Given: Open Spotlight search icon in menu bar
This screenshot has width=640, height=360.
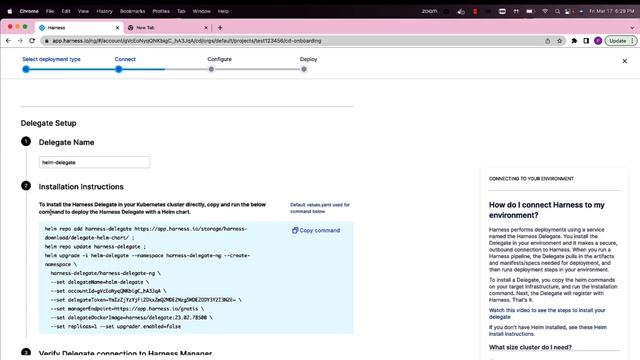Looking at the screenshot, I should [557, 11].
